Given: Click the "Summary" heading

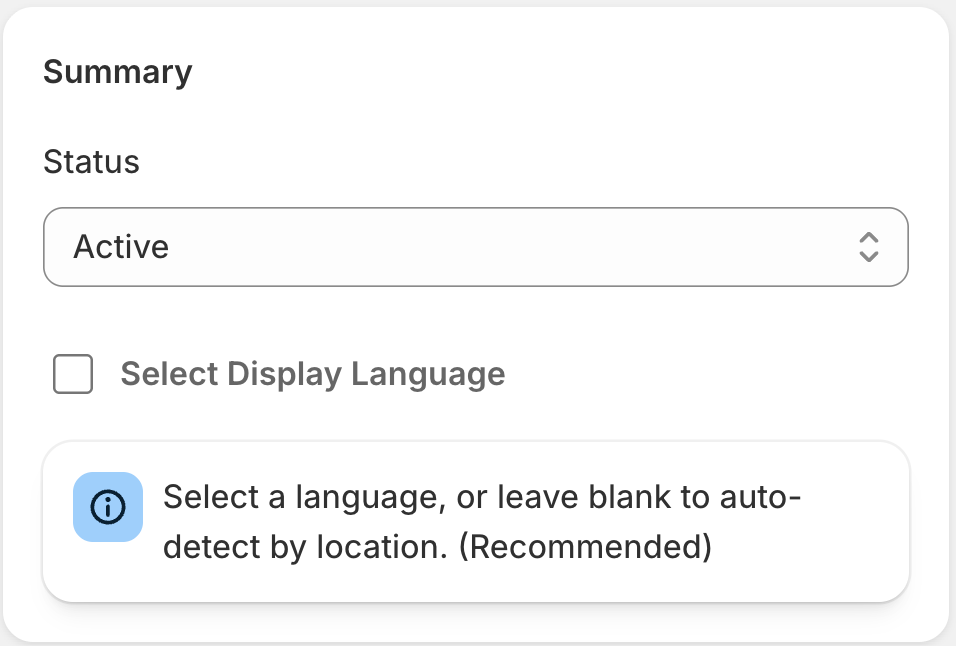Looking at the screenshot, I should 117,72.
